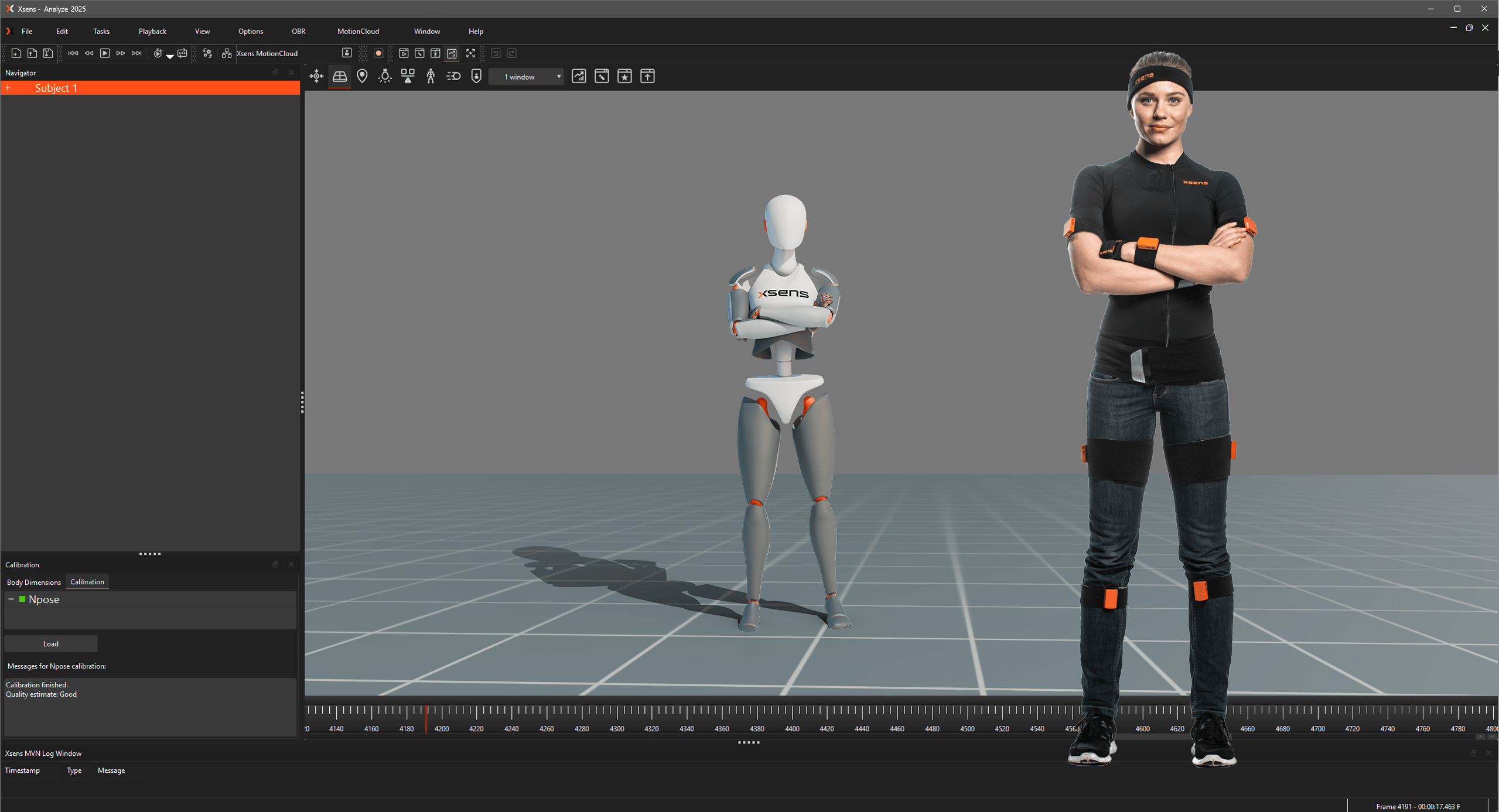The image size is (1499, 812).
Task: Click the record button in toolbar
Action: [378, 53]
